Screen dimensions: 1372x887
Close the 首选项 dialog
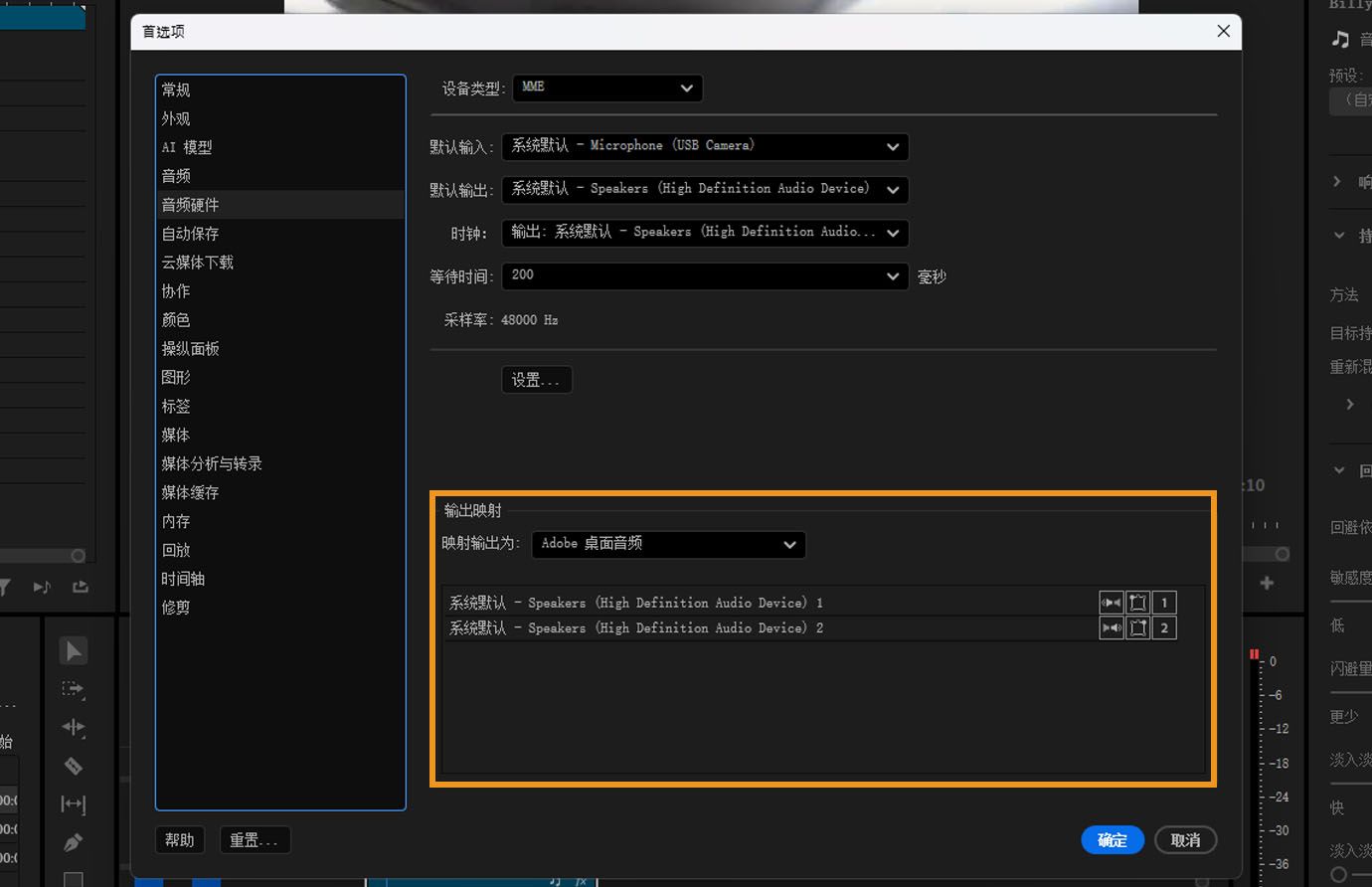1224,32
